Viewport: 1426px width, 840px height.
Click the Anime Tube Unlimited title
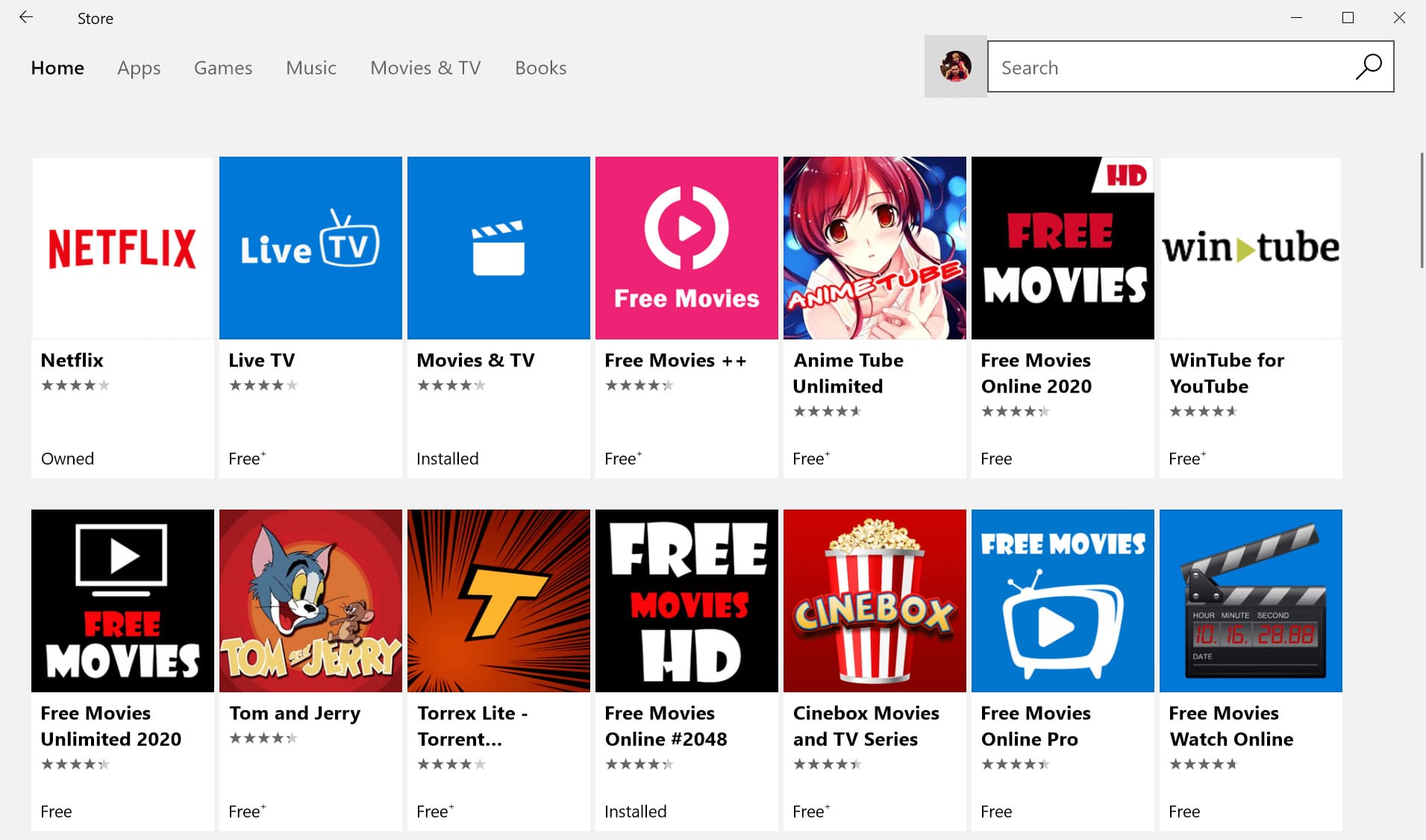tap(848, 373)
